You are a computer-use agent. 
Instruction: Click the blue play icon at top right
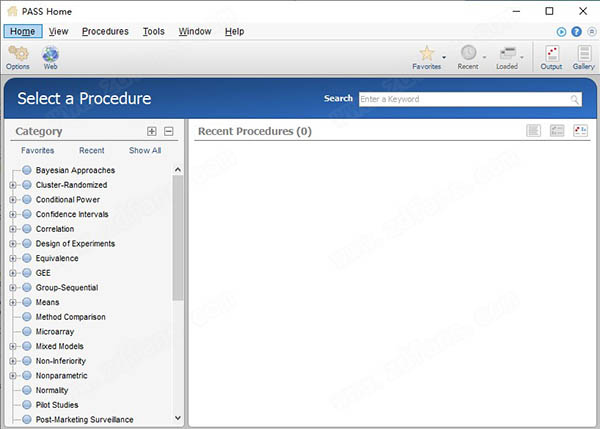pos(561,32)
